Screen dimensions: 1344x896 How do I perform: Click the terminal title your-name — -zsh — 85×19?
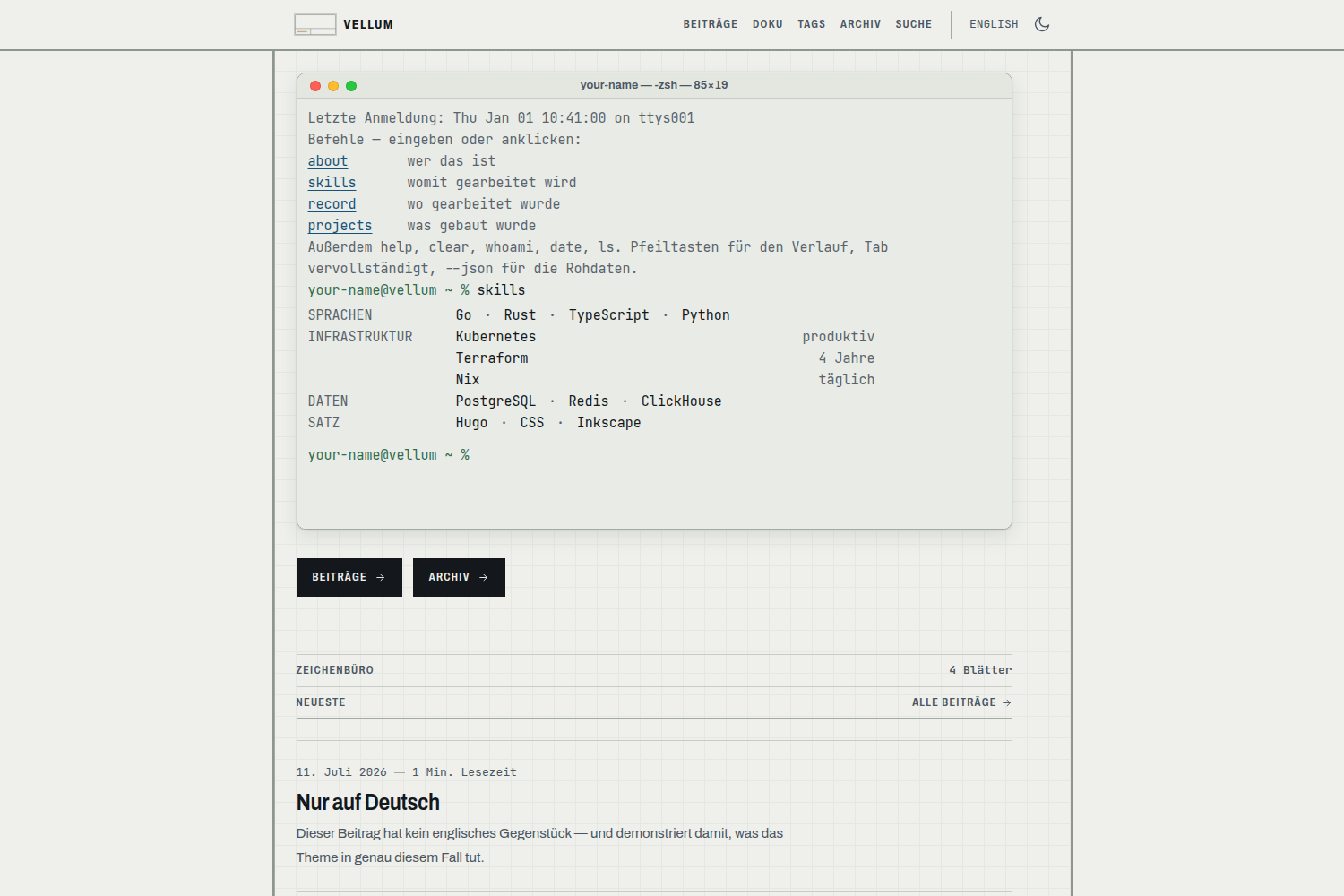(654, 85)
